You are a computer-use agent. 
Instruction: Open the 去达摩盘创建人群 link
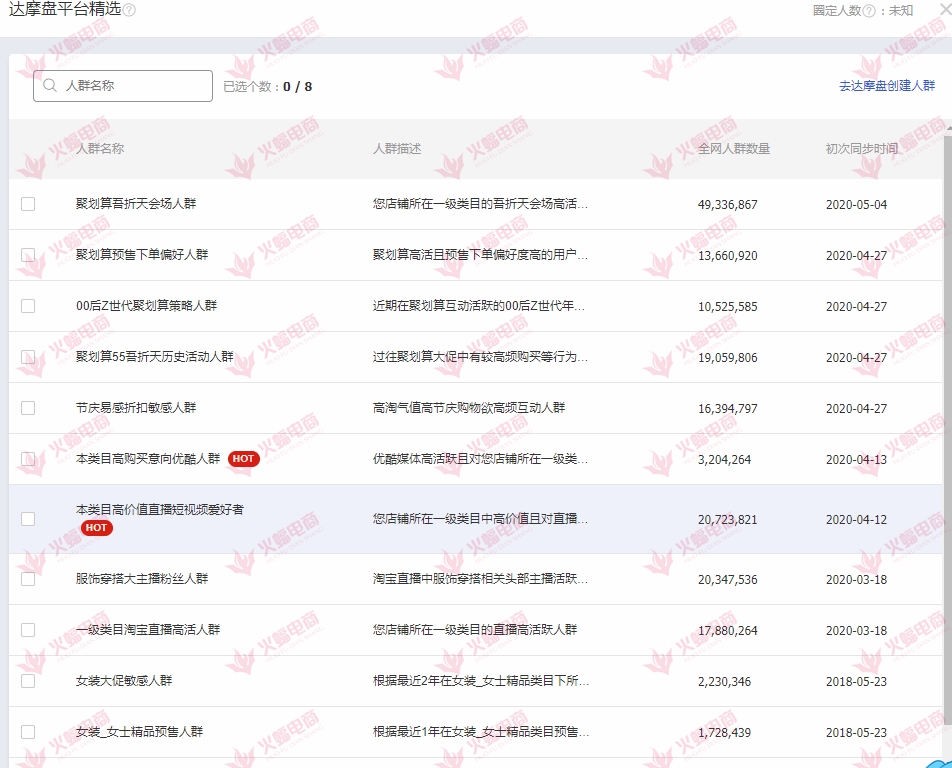[x=887, y=87]
